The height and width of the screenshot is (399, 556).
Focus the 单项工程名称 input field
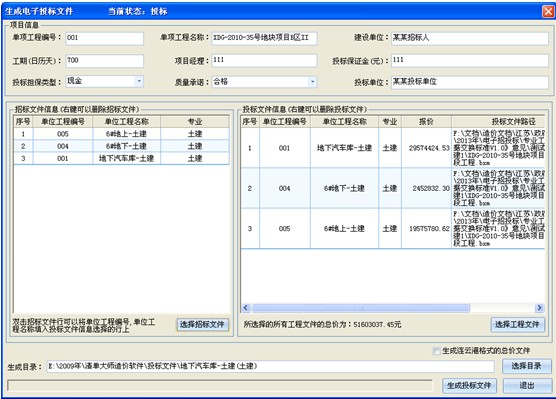pos(264,38)
